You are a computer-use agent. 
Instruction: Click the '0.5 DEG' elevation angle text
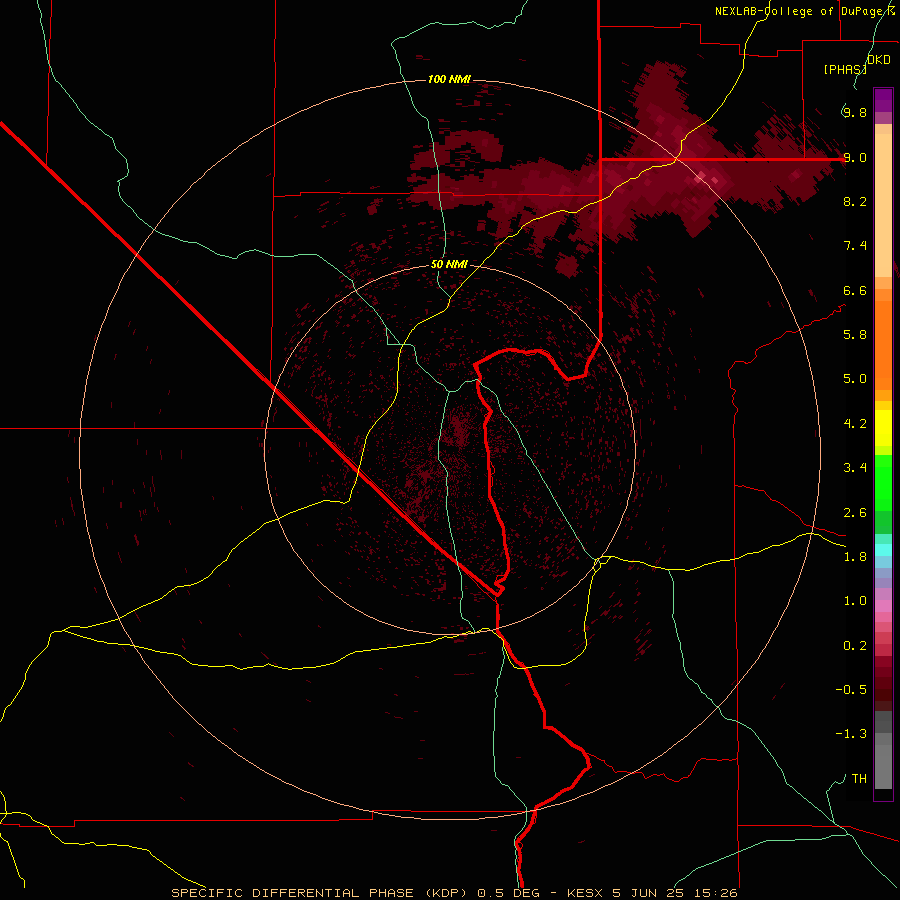point(509,893)
